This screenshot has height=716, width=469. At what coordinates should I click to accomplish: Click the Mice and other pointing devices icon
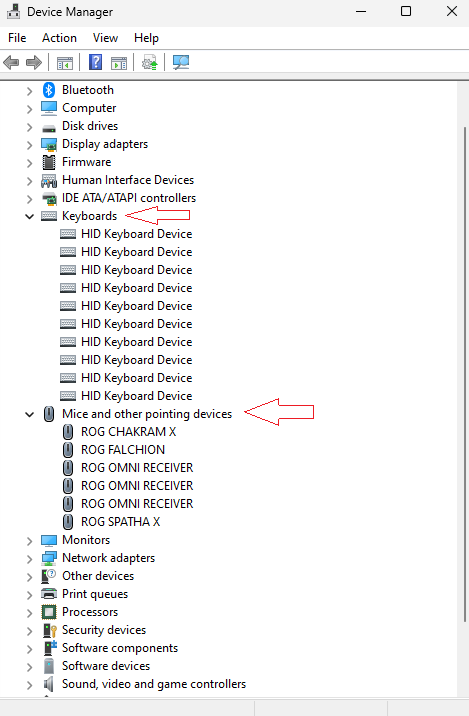49,414
